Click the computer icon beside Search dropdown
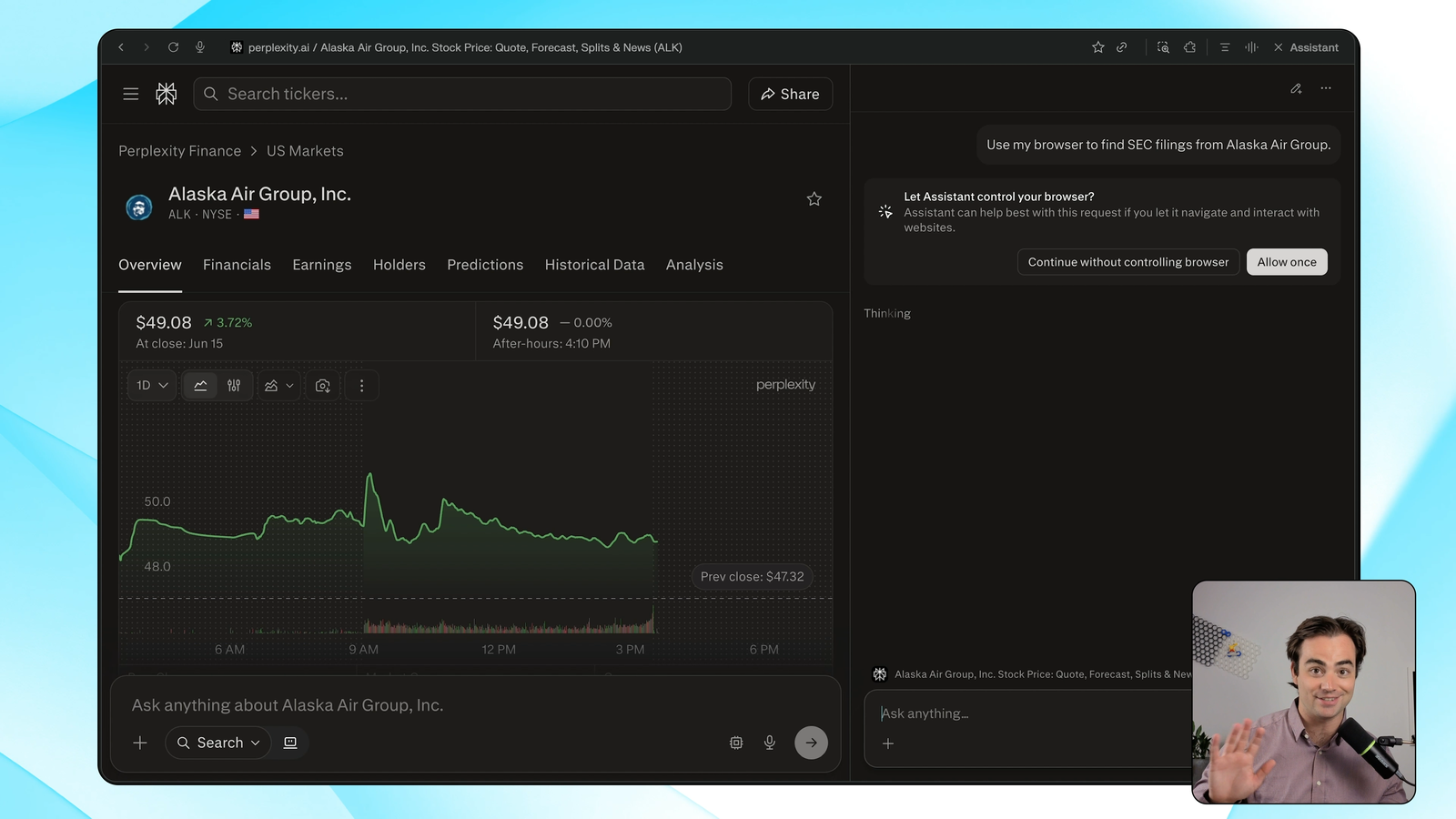 pyautogui.click(x=290, y=743)
